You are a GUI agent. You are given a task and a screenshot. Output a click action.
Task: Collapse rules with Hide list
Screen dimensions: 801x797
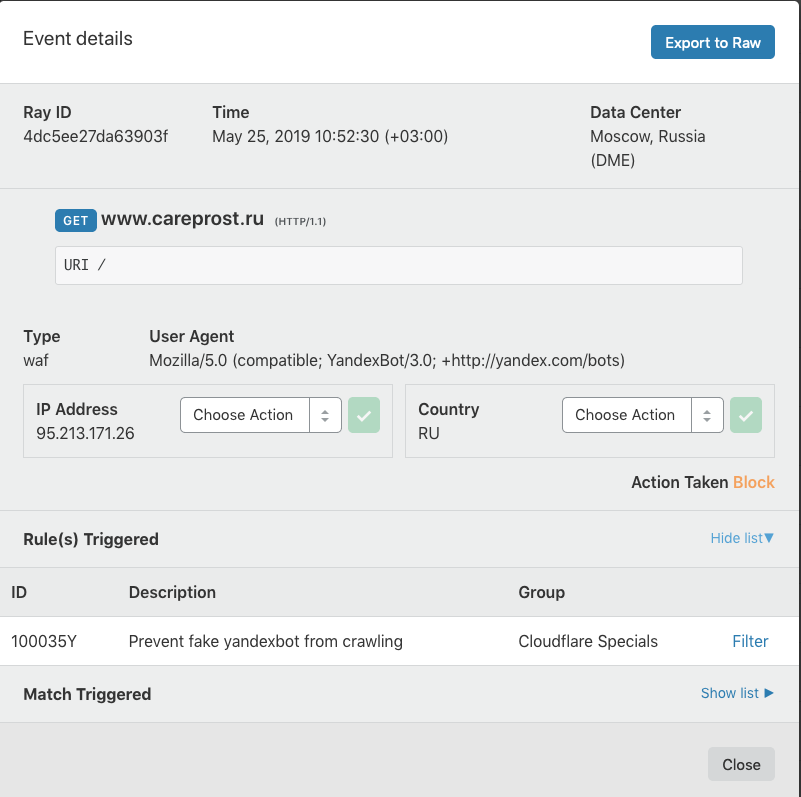[x=742, y=538]
